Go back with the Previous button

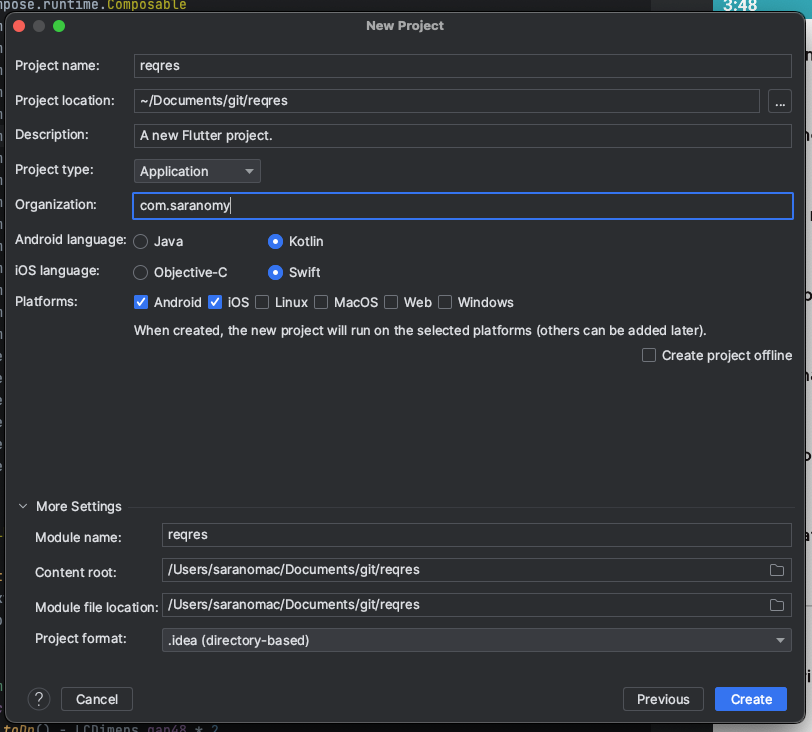(663, 699)
